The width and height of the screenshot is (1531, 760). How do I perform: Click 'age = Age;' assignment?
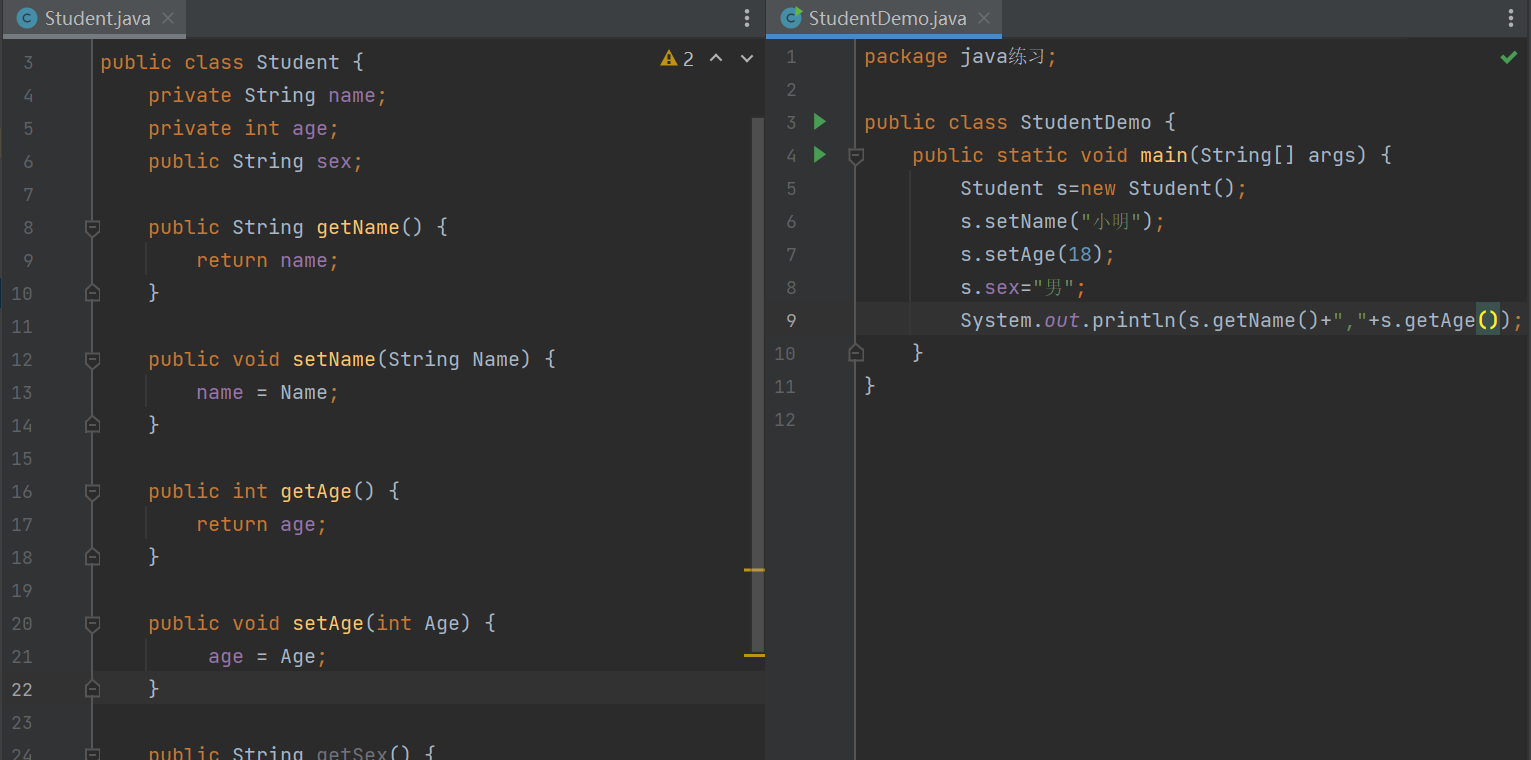click(268, 657)
